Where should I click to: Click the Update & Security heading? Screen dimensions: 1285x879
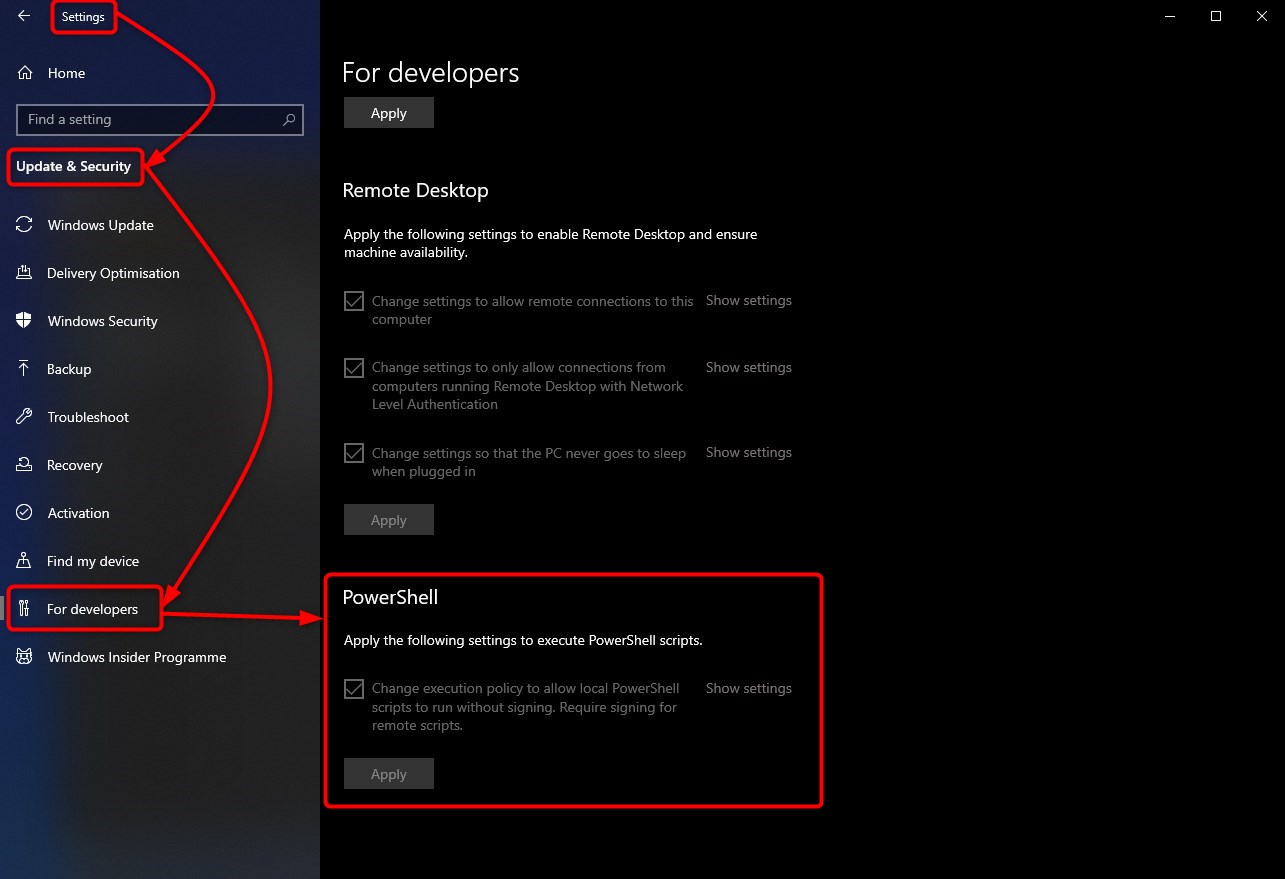pos(74,166)
